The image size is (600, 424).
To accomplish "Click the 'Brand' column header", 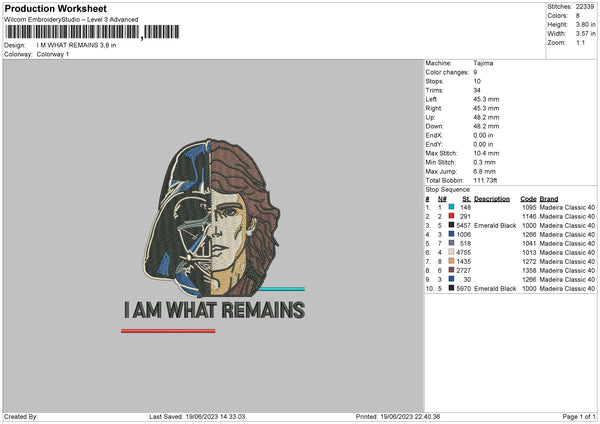I will click(x=549, y=199).
